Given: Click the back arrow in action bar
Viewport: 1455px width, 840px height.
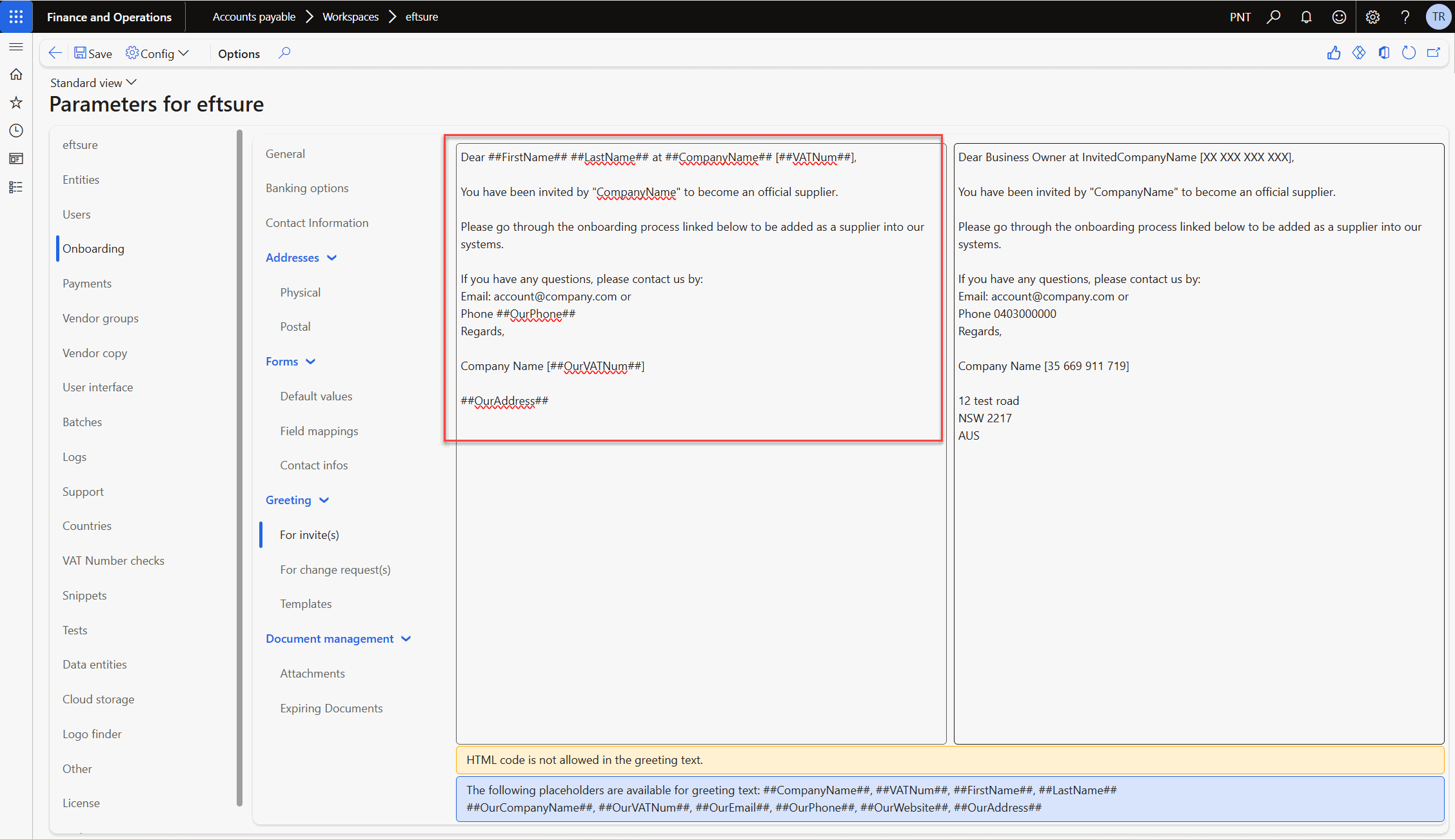Looking at the screenshot, I should click(x=55, y=54).
